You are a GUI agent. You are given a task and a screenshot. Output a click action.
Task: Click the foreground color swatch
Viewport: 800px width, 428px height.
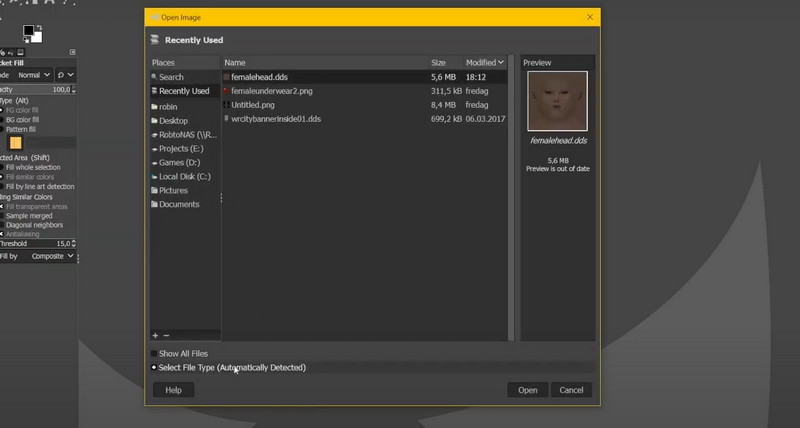28,30
